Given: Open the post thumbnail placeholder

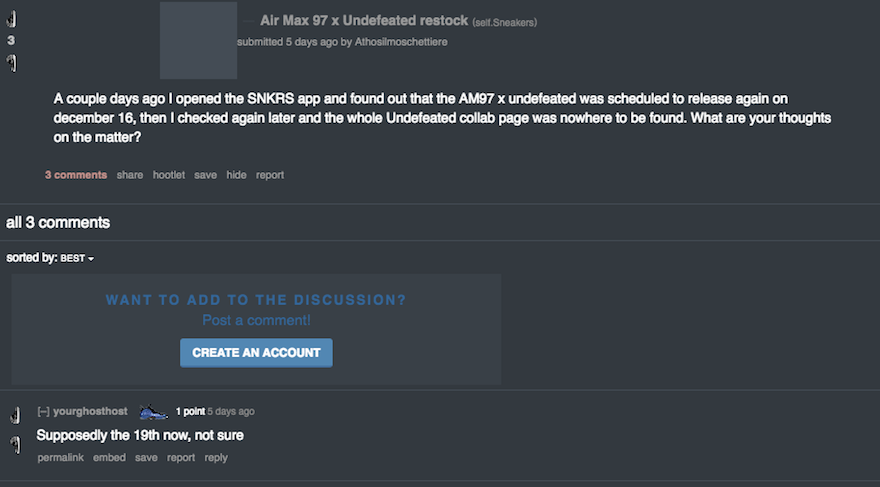Looking at the screenshot, I should click(x=198, y=40).
